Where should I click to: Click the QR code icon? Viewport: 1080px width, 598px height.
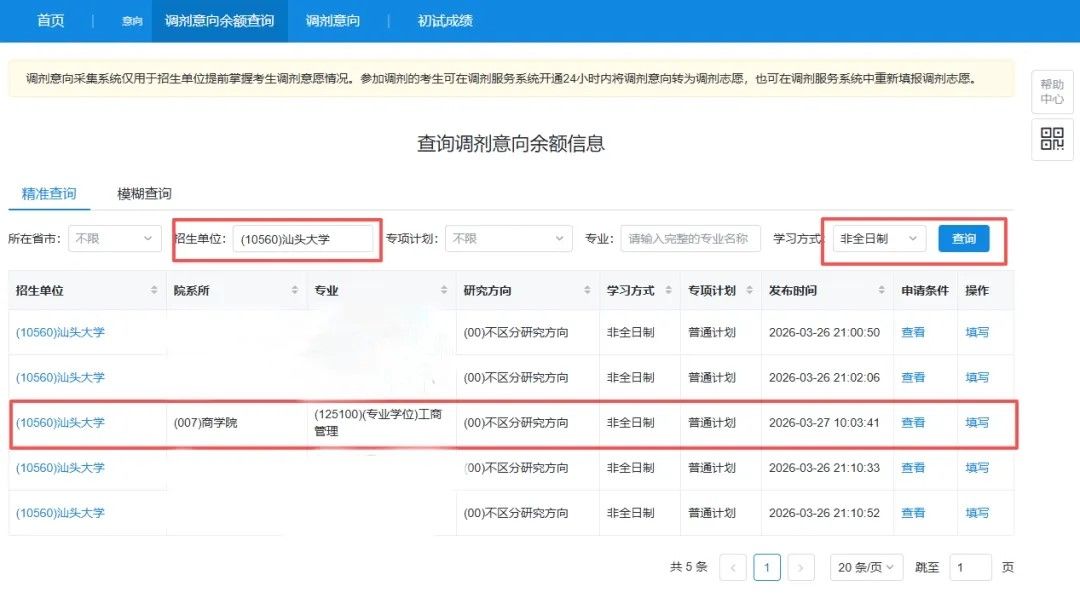coord(1052,139)
